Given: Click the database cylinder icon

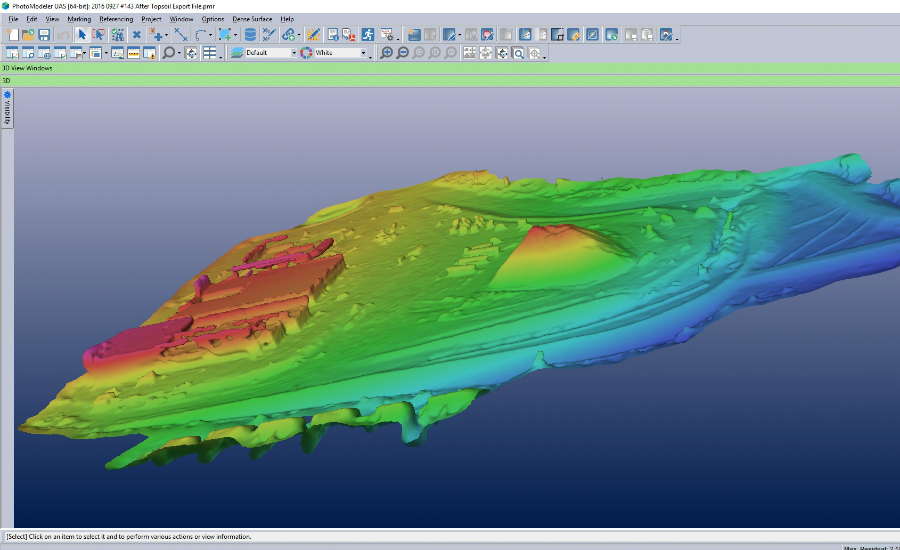Looking at the screenshot, I should (250, 35).
